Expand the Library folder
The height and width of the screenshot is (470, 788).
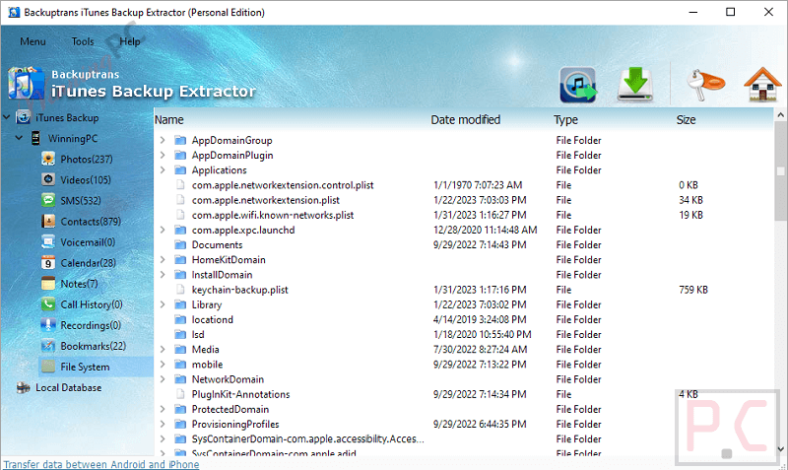(163, 304)
